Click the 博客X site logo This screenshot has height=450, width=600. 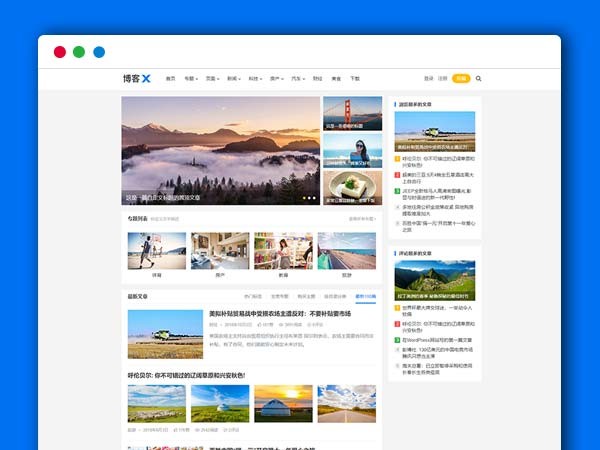136,78
